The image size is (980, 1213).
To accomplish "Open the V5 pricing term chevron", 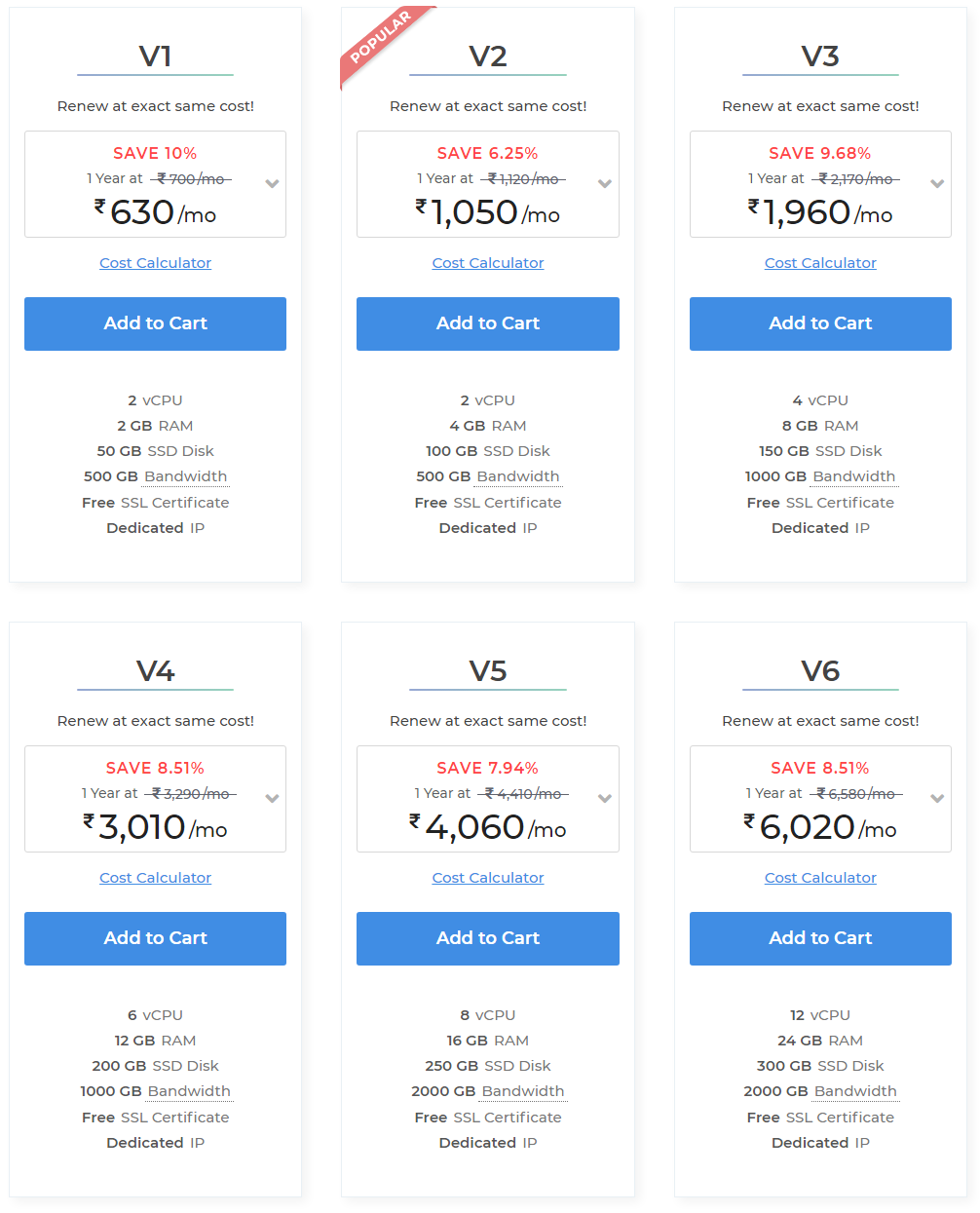I will coord(605,799).
